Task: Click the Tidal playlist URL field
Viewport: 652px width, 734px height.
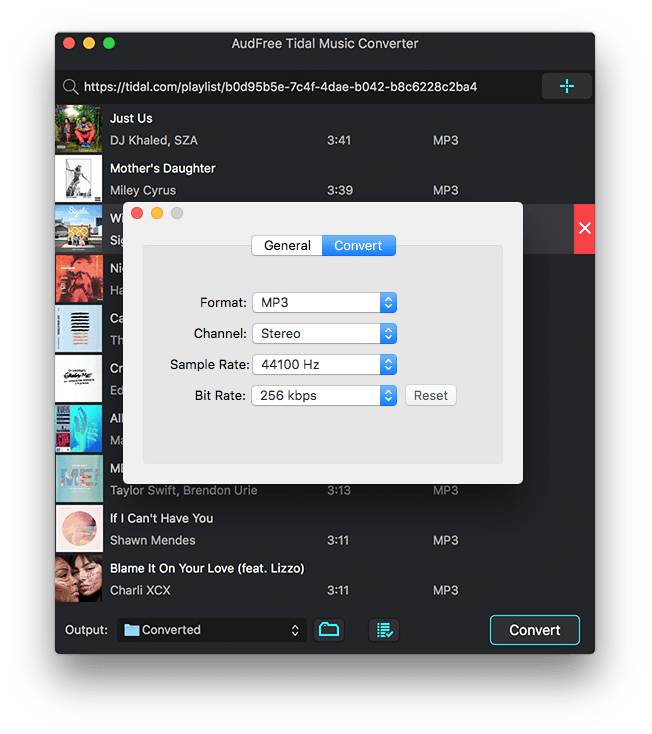Action: pyautogui.click(x=280, y=87)
